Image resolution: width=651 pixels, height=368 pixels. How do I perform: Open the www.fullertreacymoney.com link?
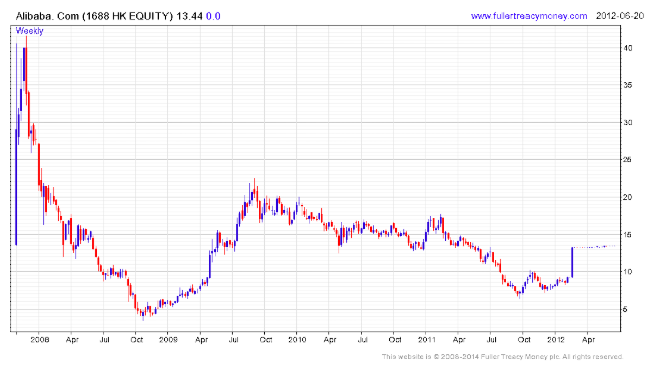(x=529, y=16)
